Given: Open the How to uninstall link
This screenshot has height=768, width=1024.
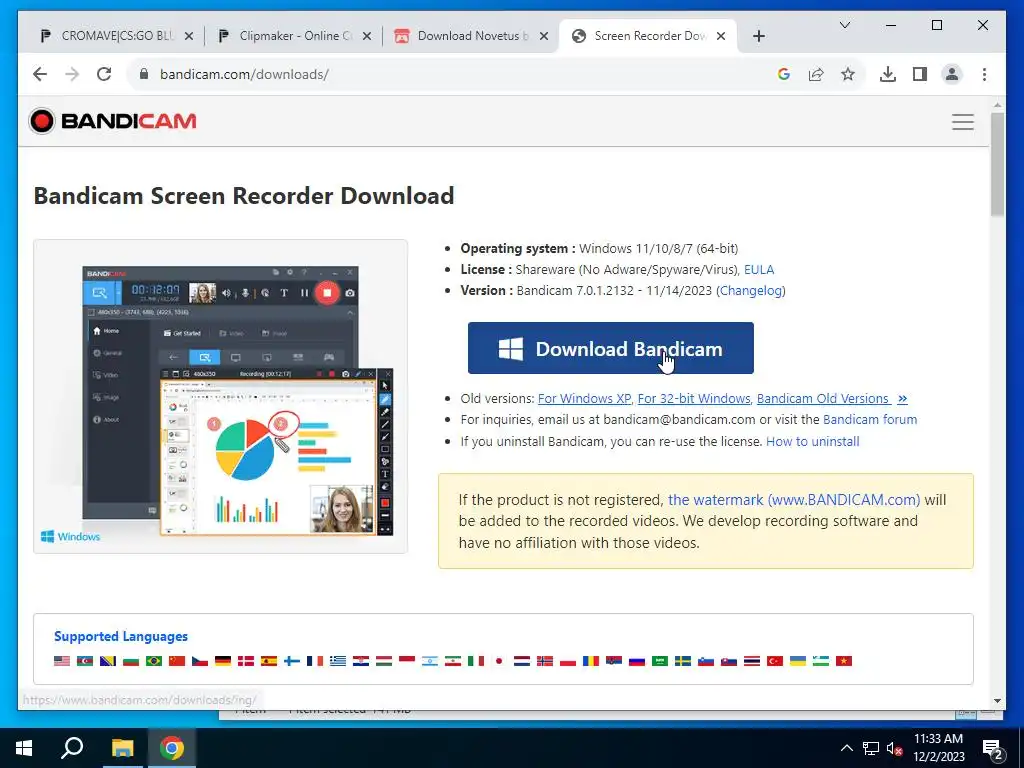Looking at the screenshot, I should 812,441.
